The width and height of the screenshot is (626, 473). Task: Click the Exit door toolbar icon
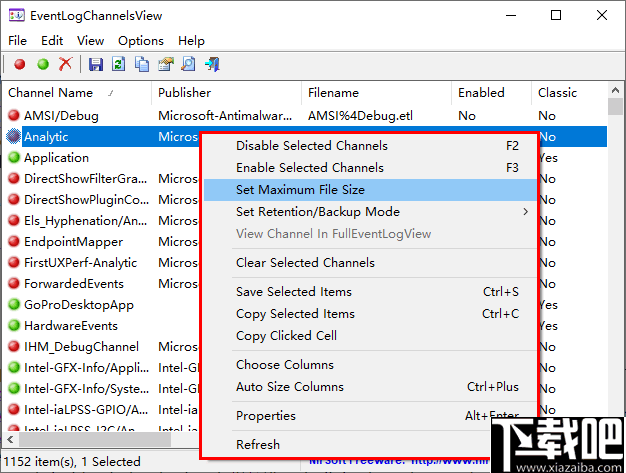(x=212, y=64)
